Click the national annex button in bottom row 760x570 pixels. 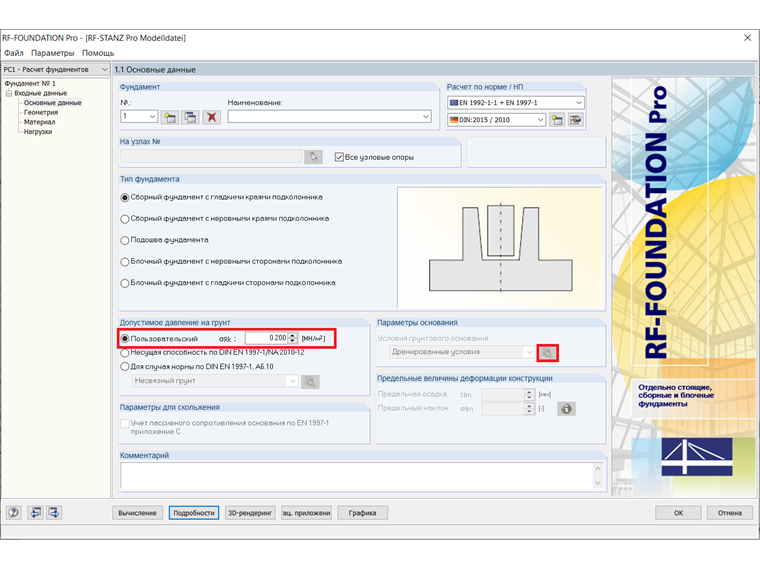(306, 513)
